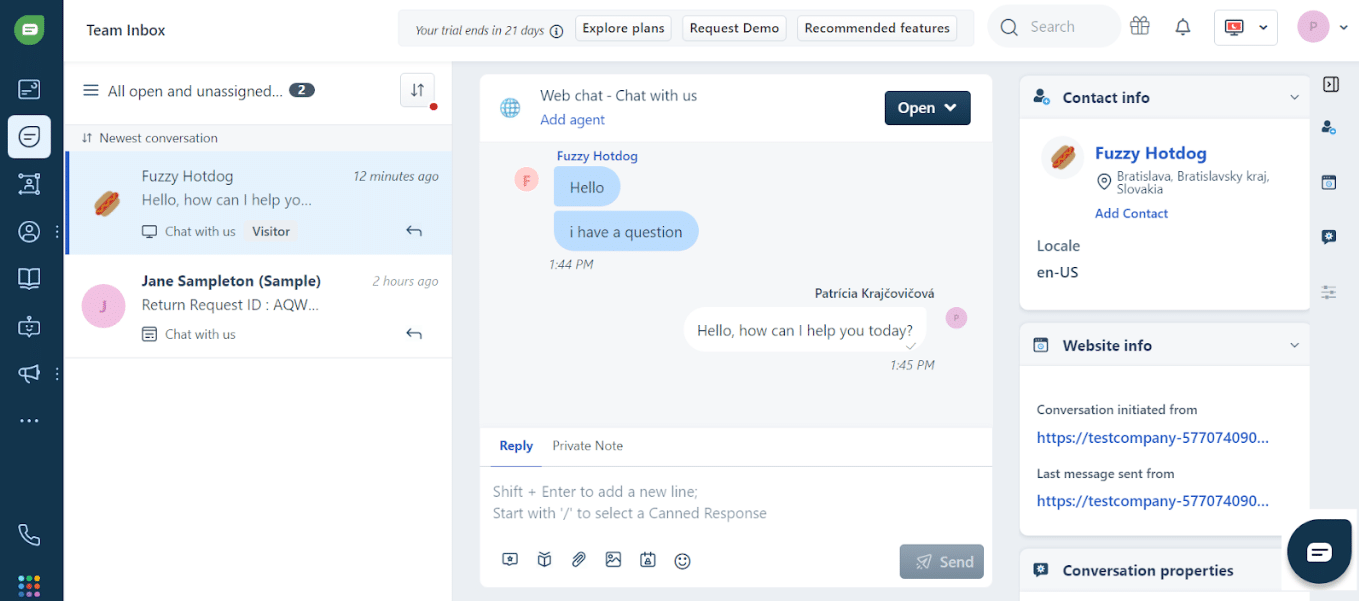Click the sort conversations button
The image size is (1359, 601).
417,90
